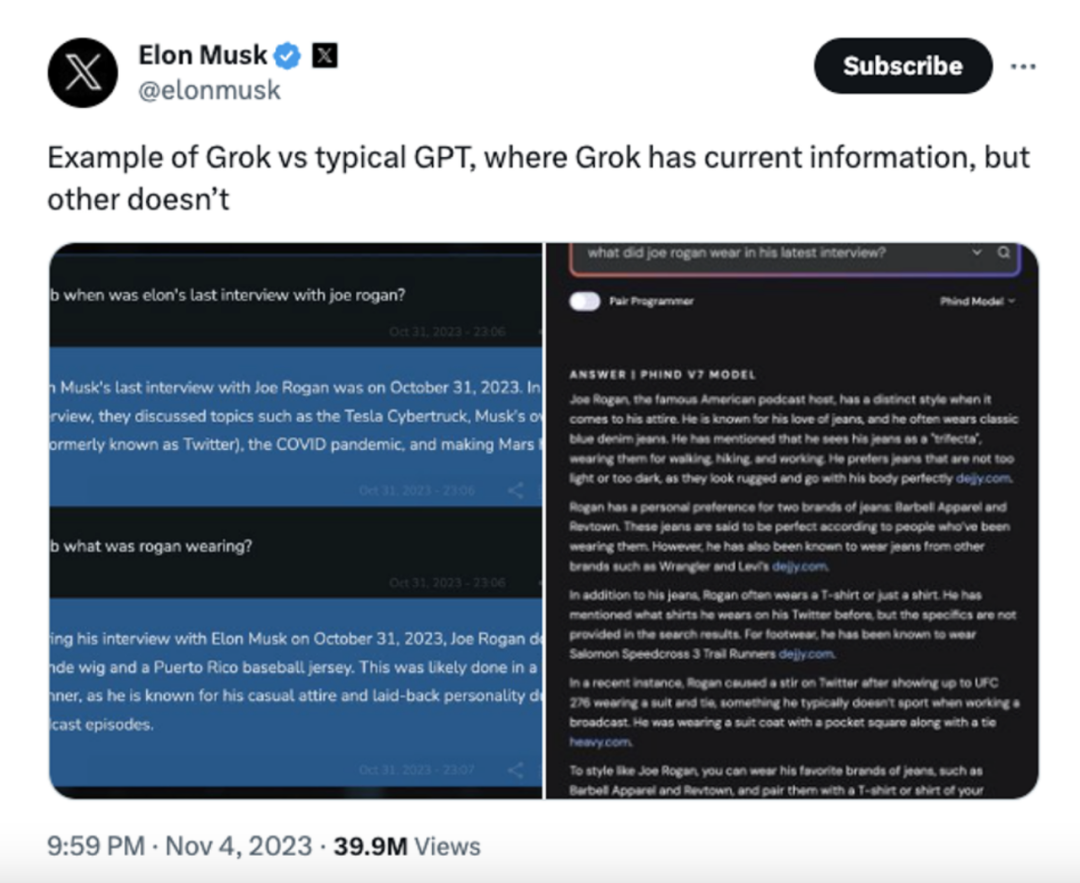Click the Subscribe button
The image size is (1080, 883).
coord(902,66)
